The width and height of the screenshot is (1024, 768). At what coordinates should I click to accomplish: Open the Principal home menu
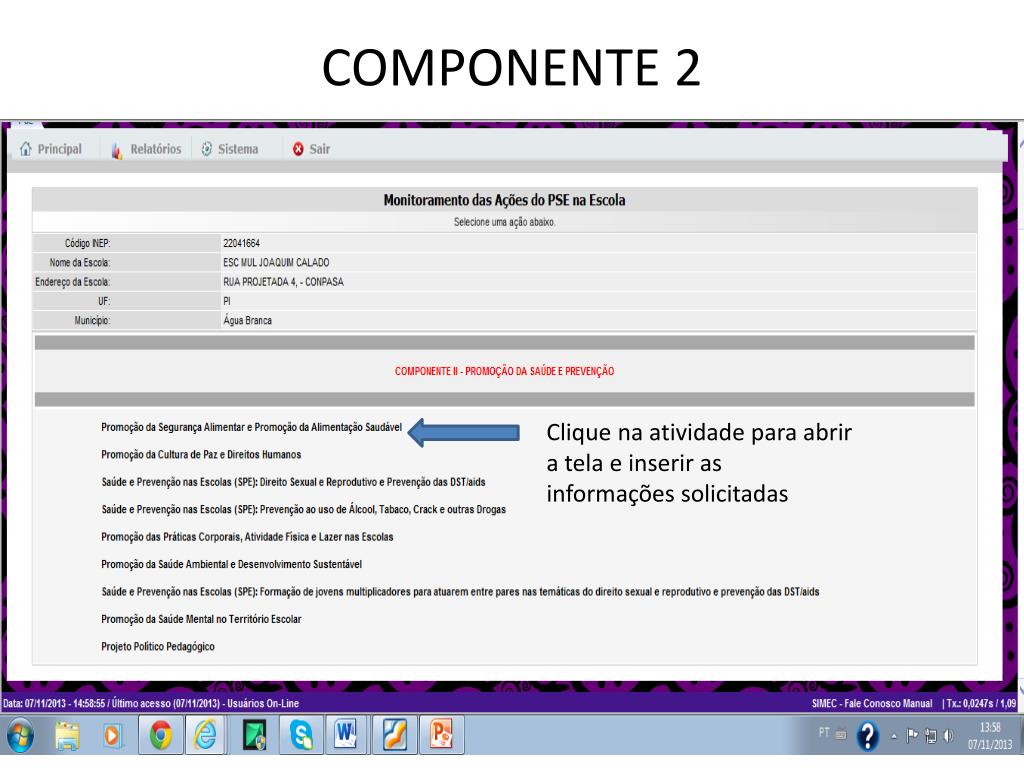[x=51, y=149]
